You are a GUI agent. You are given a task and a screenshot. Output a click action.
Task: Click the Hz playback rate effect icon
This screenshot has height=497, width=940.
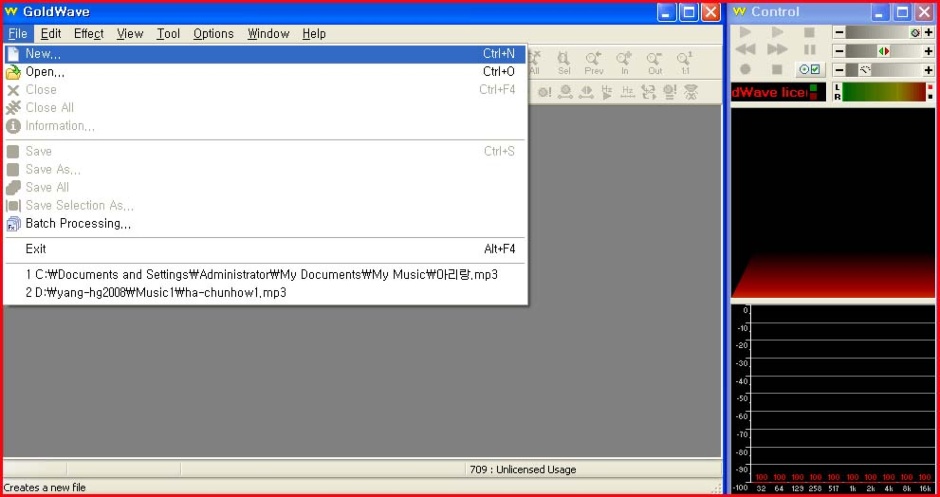(607, 92)
